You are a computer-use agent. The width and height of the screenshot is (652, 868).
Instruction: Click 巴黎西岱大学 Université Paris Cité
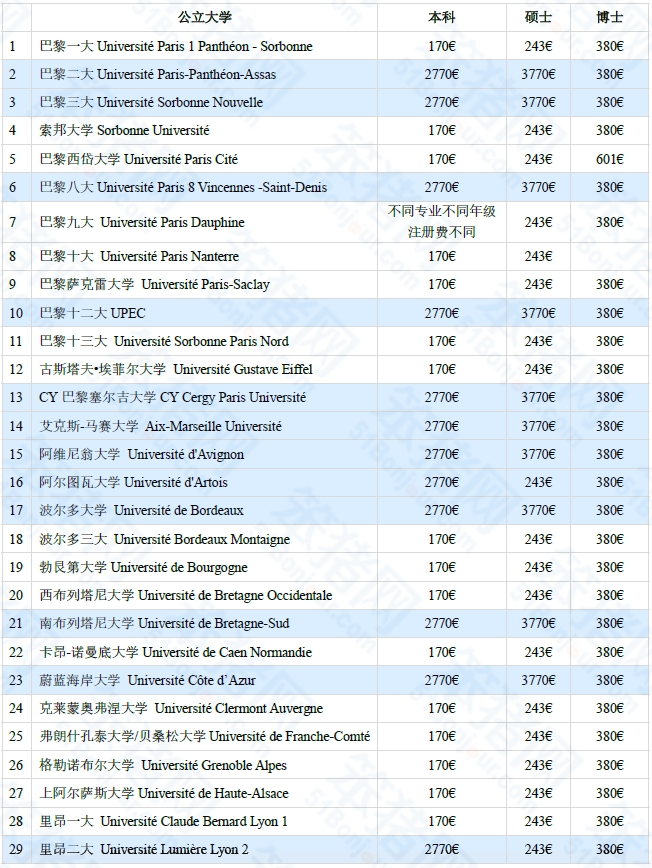click(x=138, y=159)
